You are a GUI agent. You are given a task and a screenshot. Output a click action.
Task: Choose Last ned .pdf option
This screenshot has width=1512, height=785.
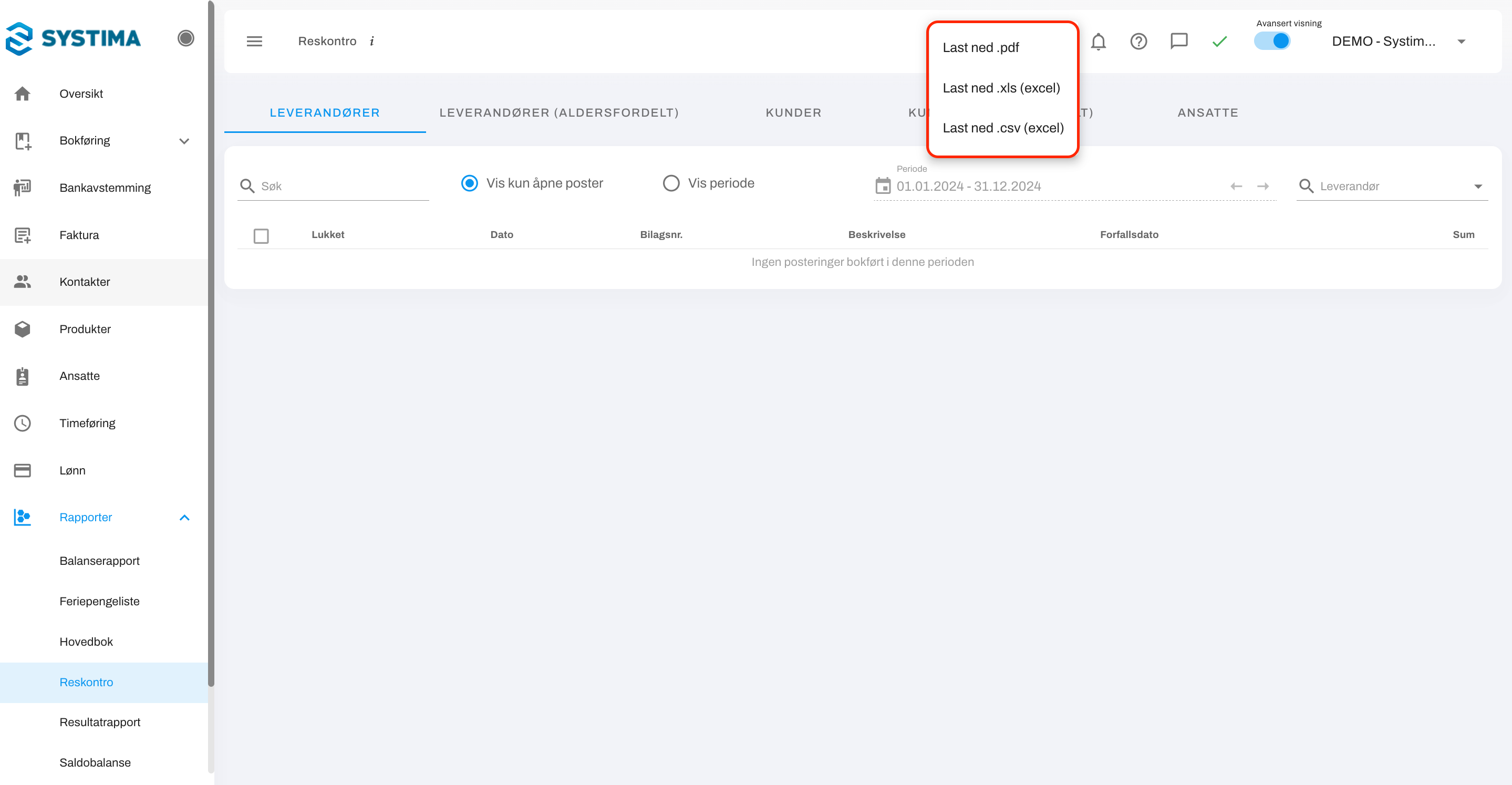pyautogui.click(x=981, y=48)
